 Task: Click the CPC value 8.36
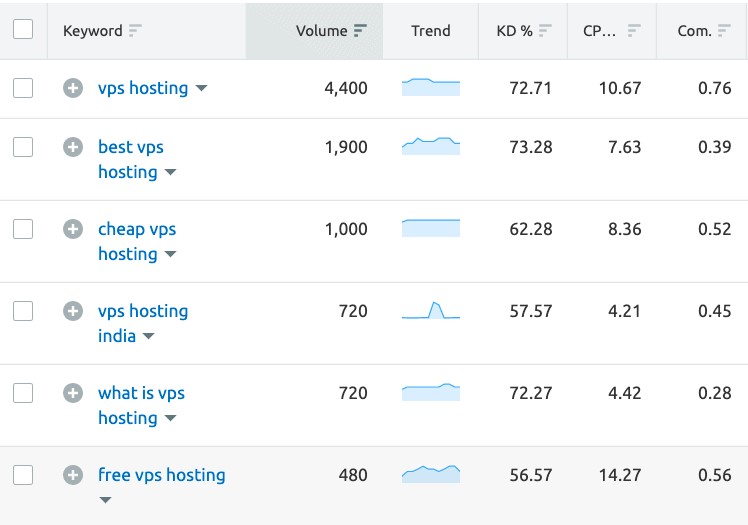[x=624, y=229]
